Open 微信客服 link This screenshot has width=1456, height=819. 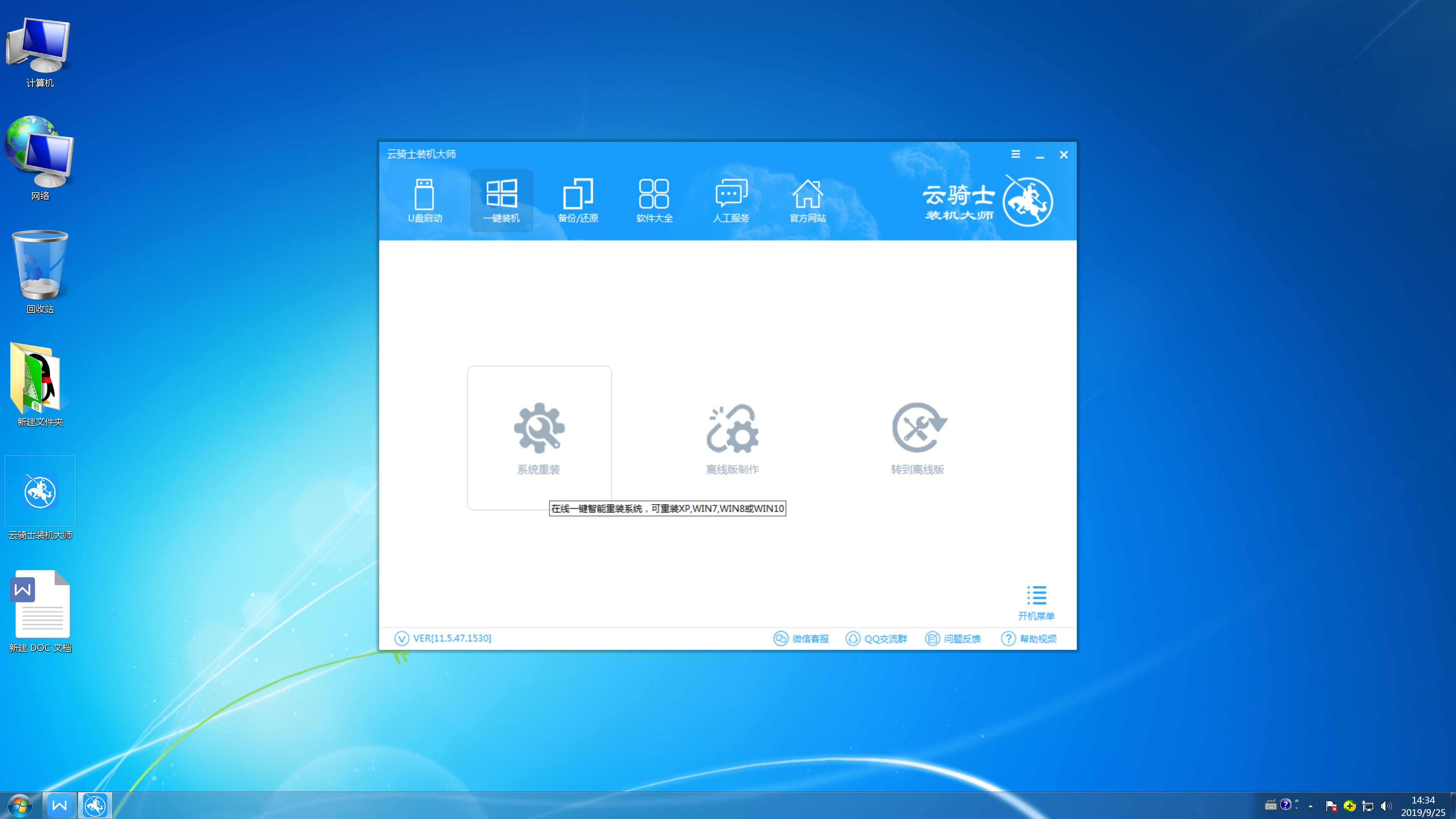coord(801,639)
